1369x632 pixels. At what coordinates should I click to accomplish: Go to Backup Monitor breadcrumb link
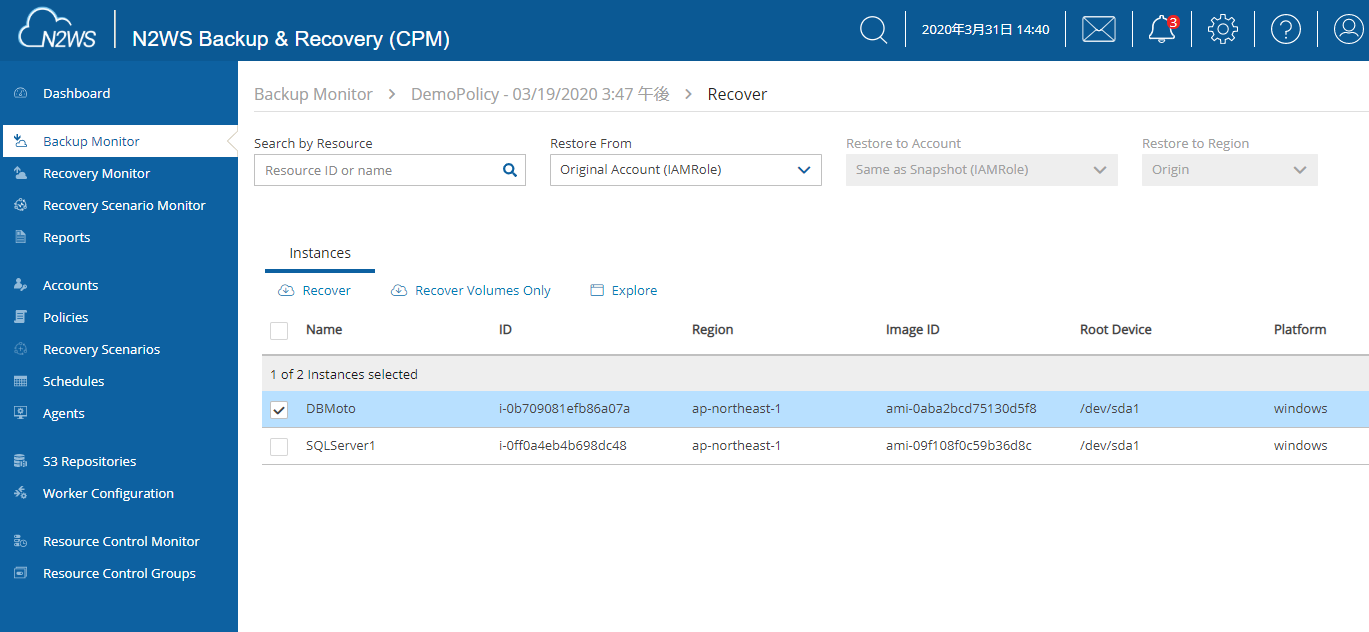pos(313,94)
